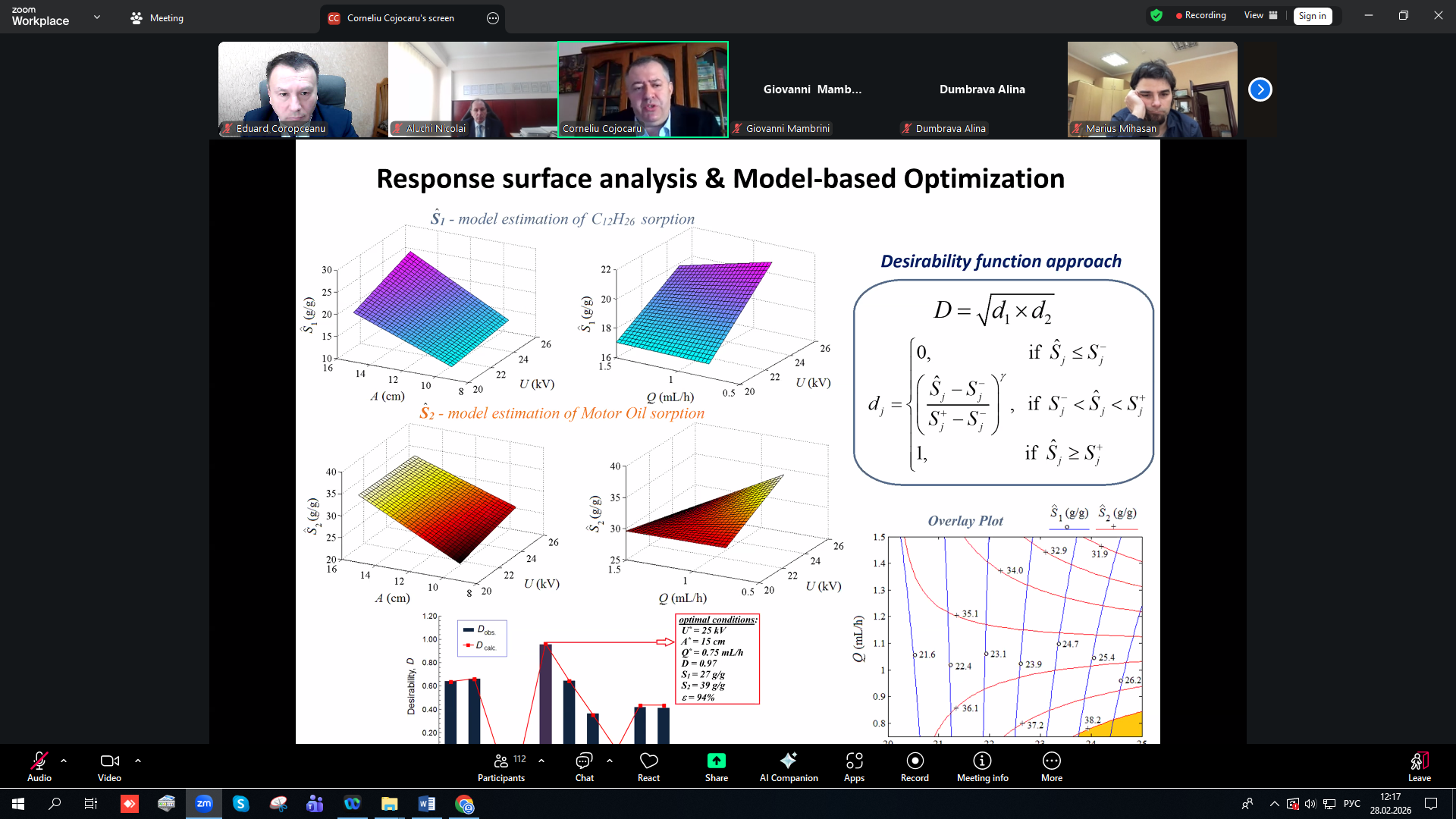Show next participants with arrow
The height and width of the screenshot is (819, 1456).
[x=1260, y=89]
